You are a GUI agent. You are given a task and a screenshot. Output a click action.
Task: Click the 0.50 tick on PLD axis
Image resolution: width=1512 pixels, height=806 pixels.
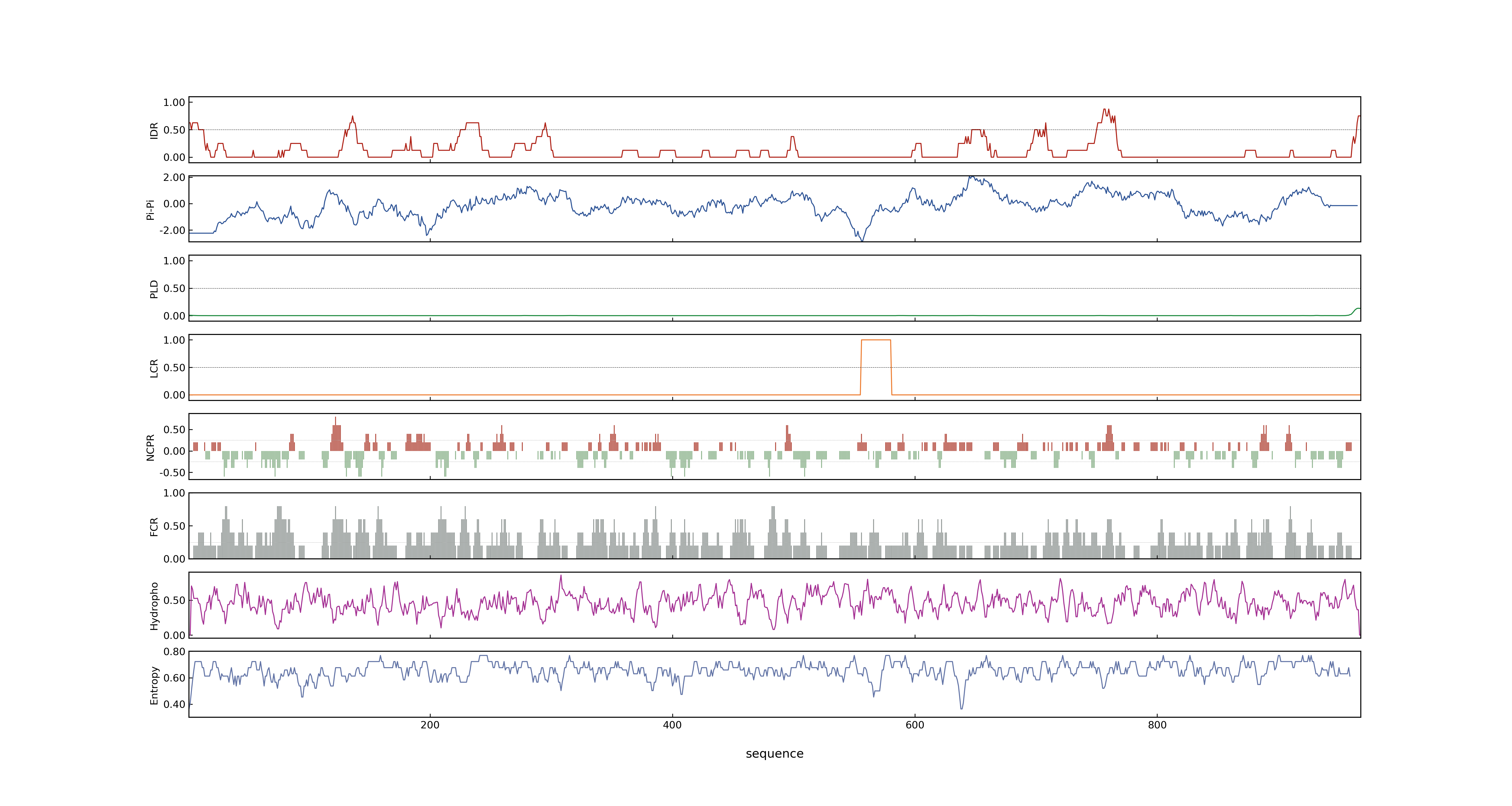(x=174, y=288)
